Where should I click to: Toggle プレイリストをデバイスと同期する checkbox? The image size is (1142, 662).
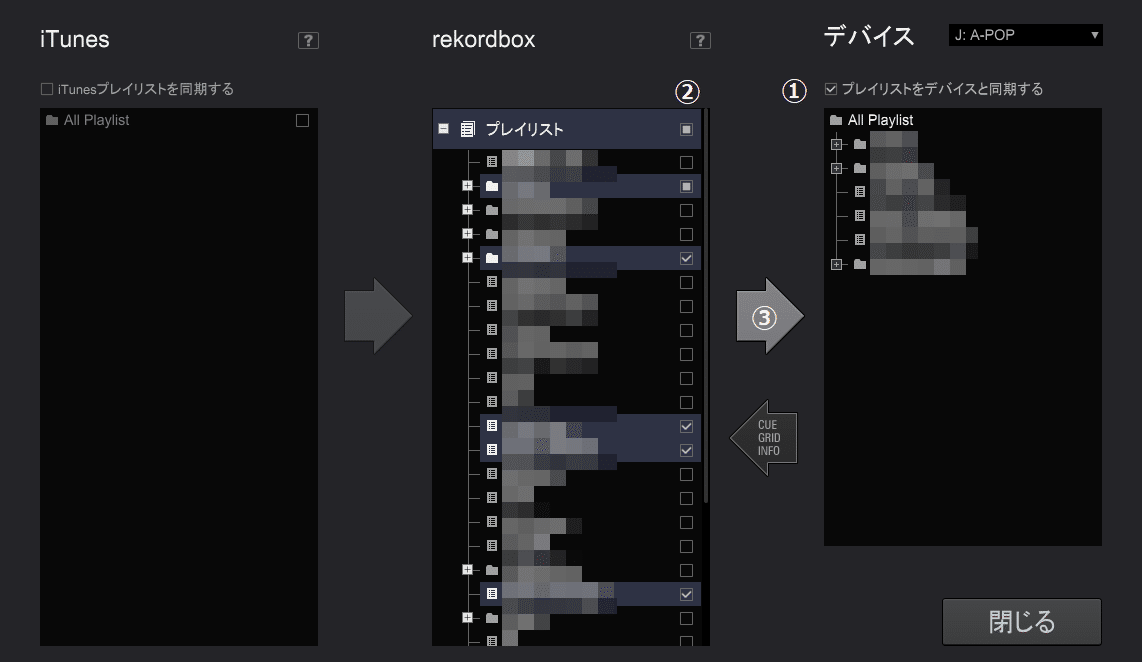coord(830,89)
